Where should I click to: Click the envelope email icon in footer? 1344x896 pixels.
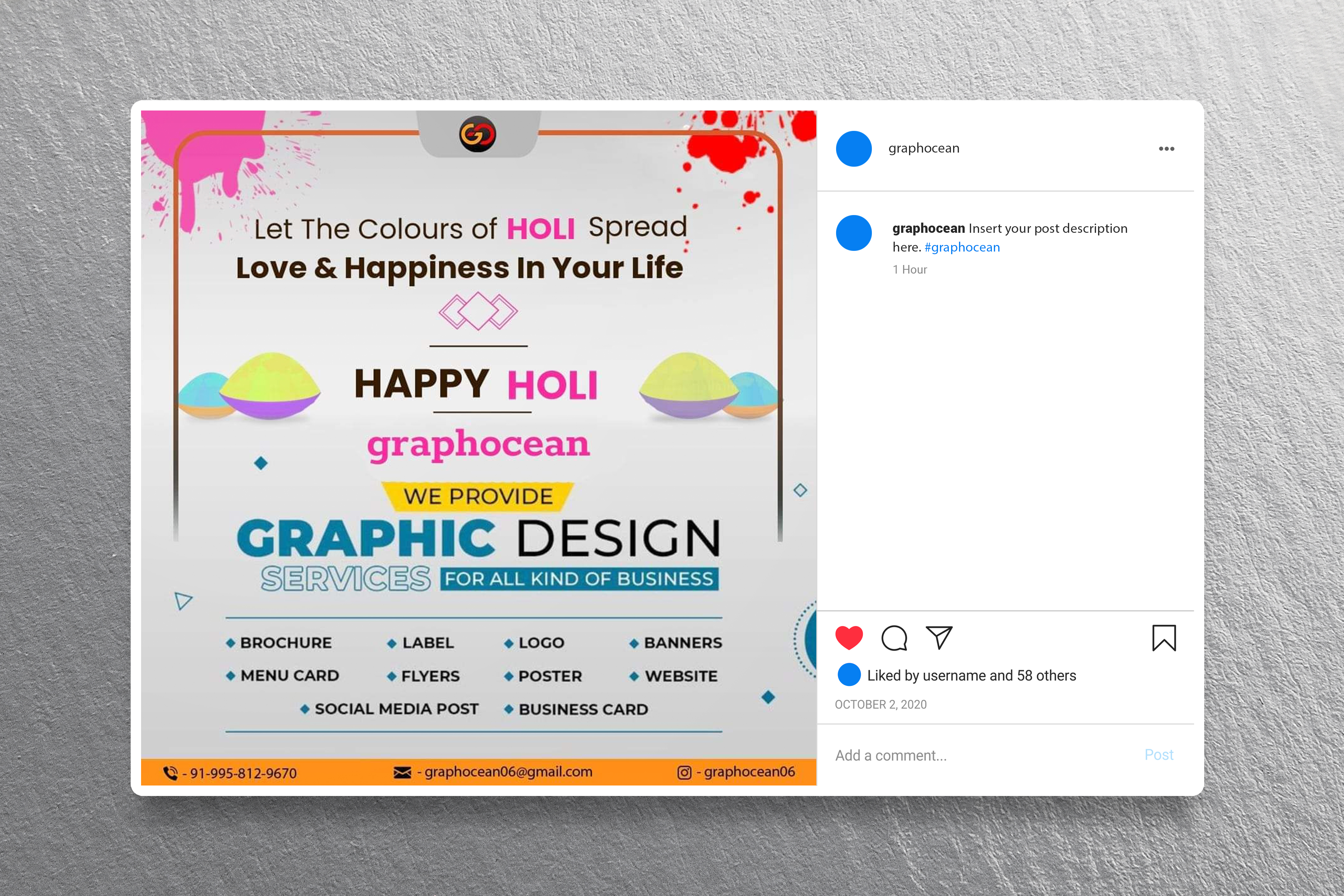pos(402,773)
